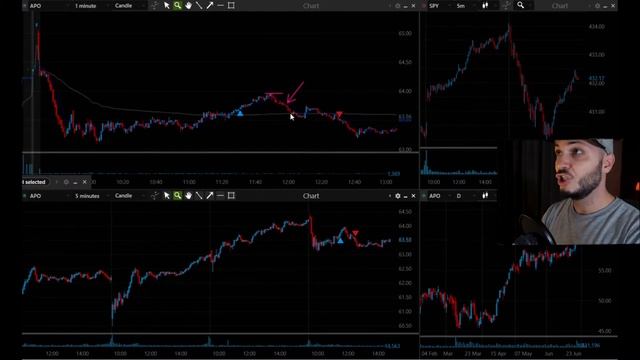The width and height of the screenshot is (640, 360).
Task: Choose horizontal line tool in APO 1 minute chart
Action: click(x=220, y=6)
